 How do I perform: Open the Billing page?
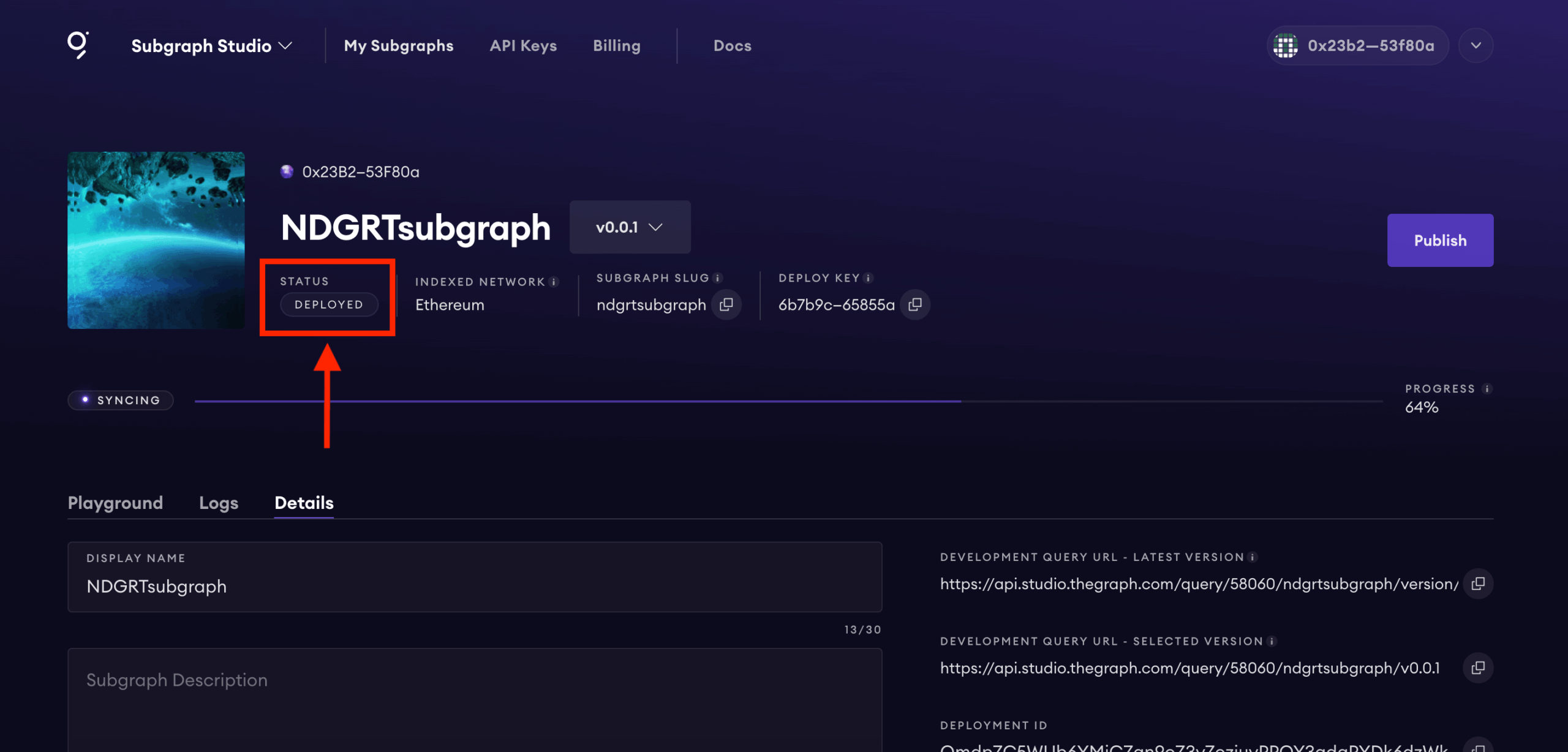coord(617,46)
